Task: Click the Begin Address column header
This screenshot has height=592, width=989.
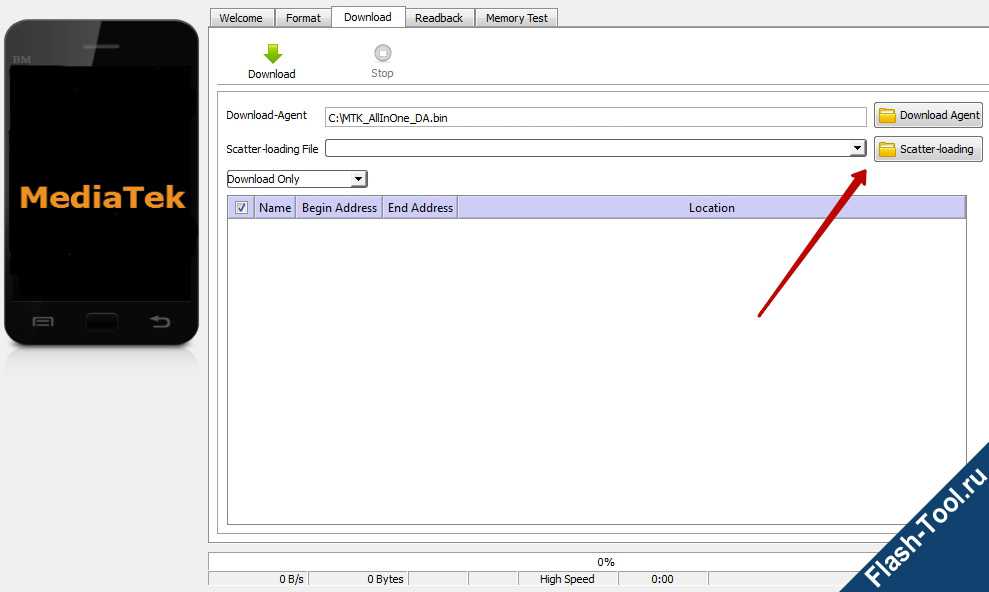Action: point(339,208)
